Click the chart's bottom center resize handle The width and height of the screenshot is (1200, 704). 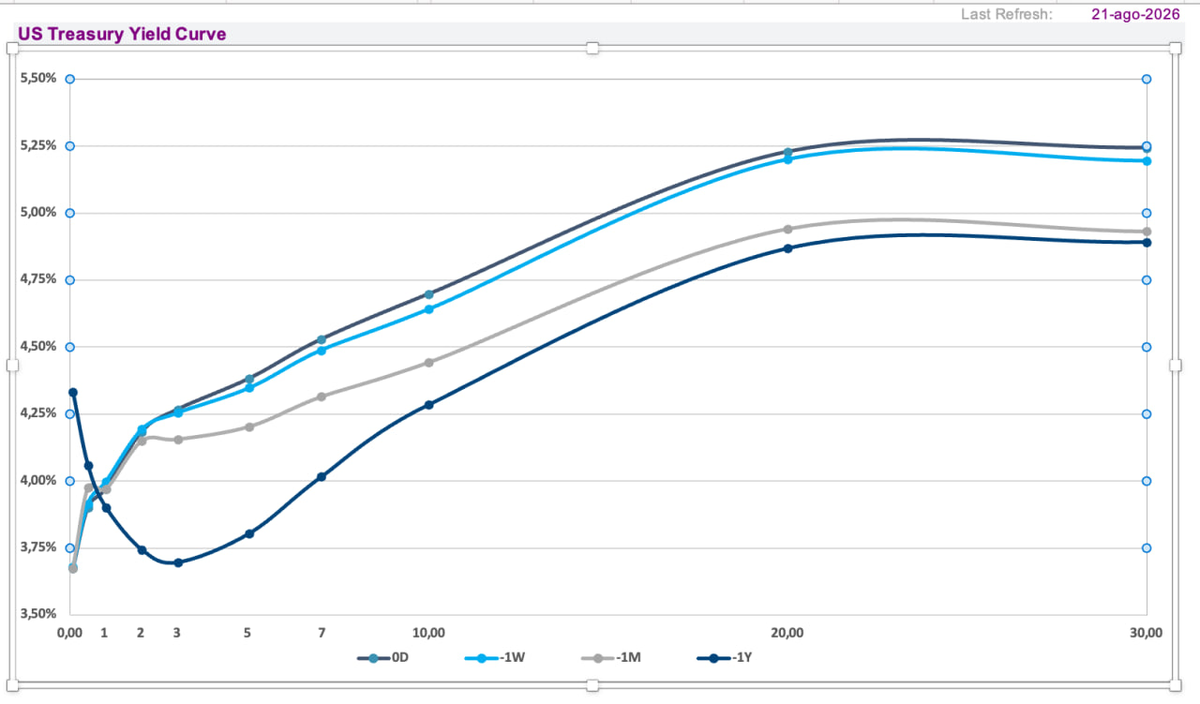(x=592, y=685)
